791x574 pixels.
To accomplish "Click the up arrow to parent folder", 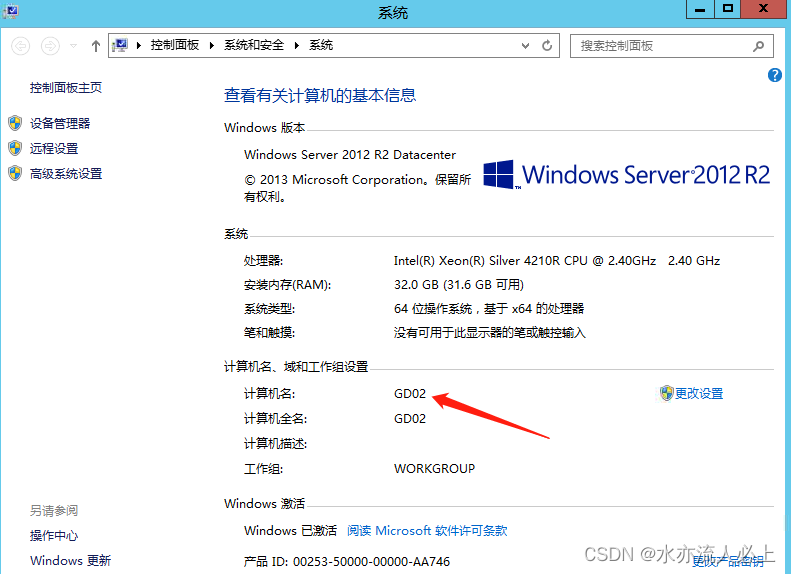I will click(96, 46).
